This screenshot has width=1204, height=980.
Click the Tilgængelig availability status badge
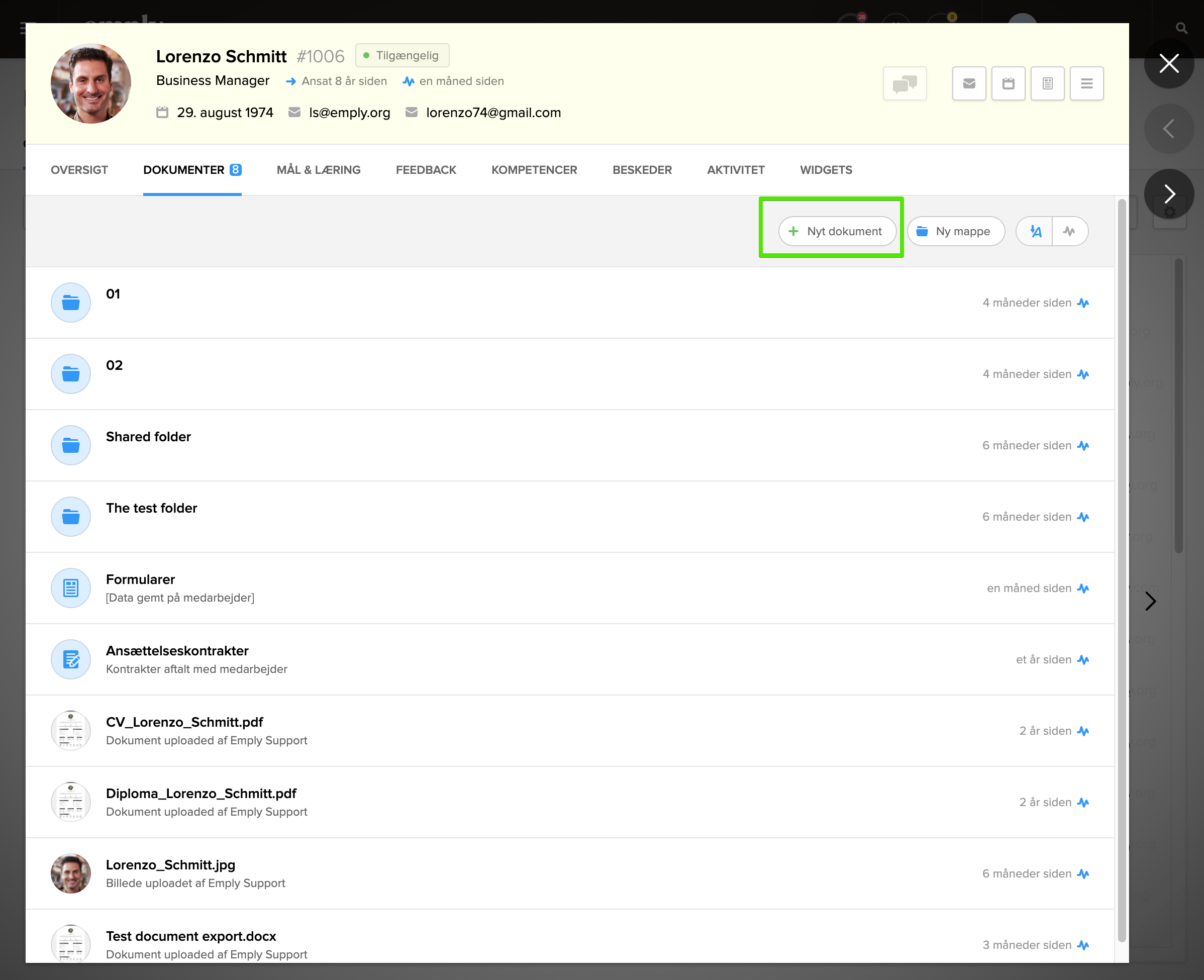[x=402, y=55]
